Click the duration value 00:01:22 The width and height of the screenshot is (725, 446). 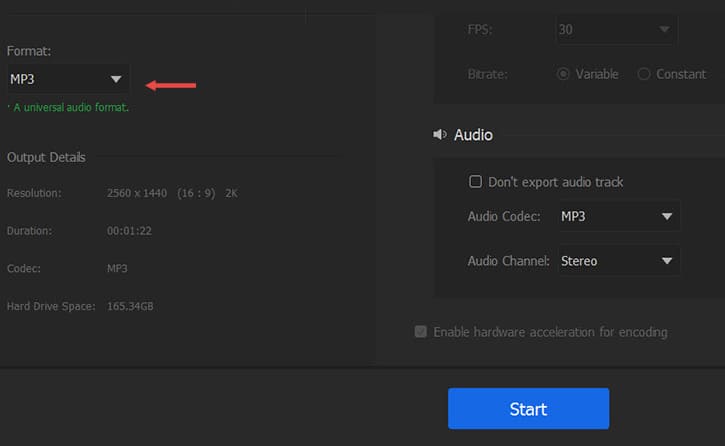129,231
